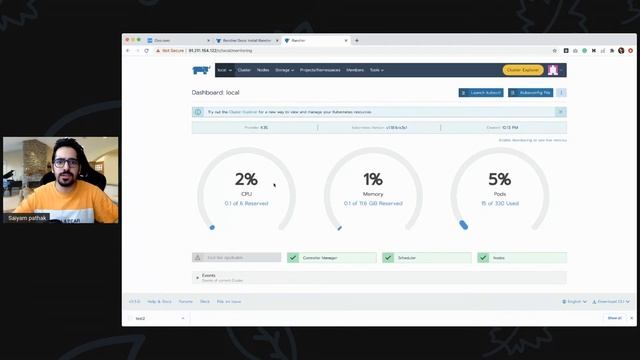
Task: Open the vertical ellipsis actions menu
Action: 561,93
